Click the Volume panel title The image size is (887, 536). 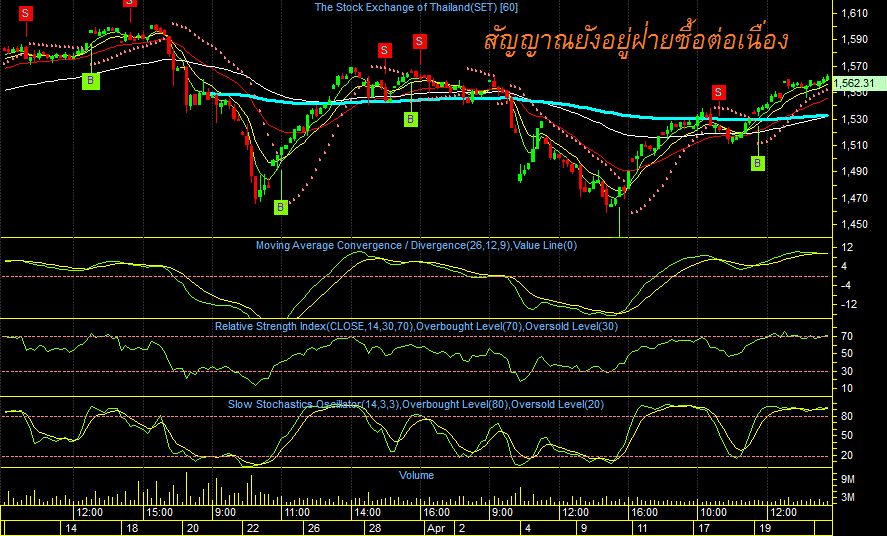[x=416, y=475]
